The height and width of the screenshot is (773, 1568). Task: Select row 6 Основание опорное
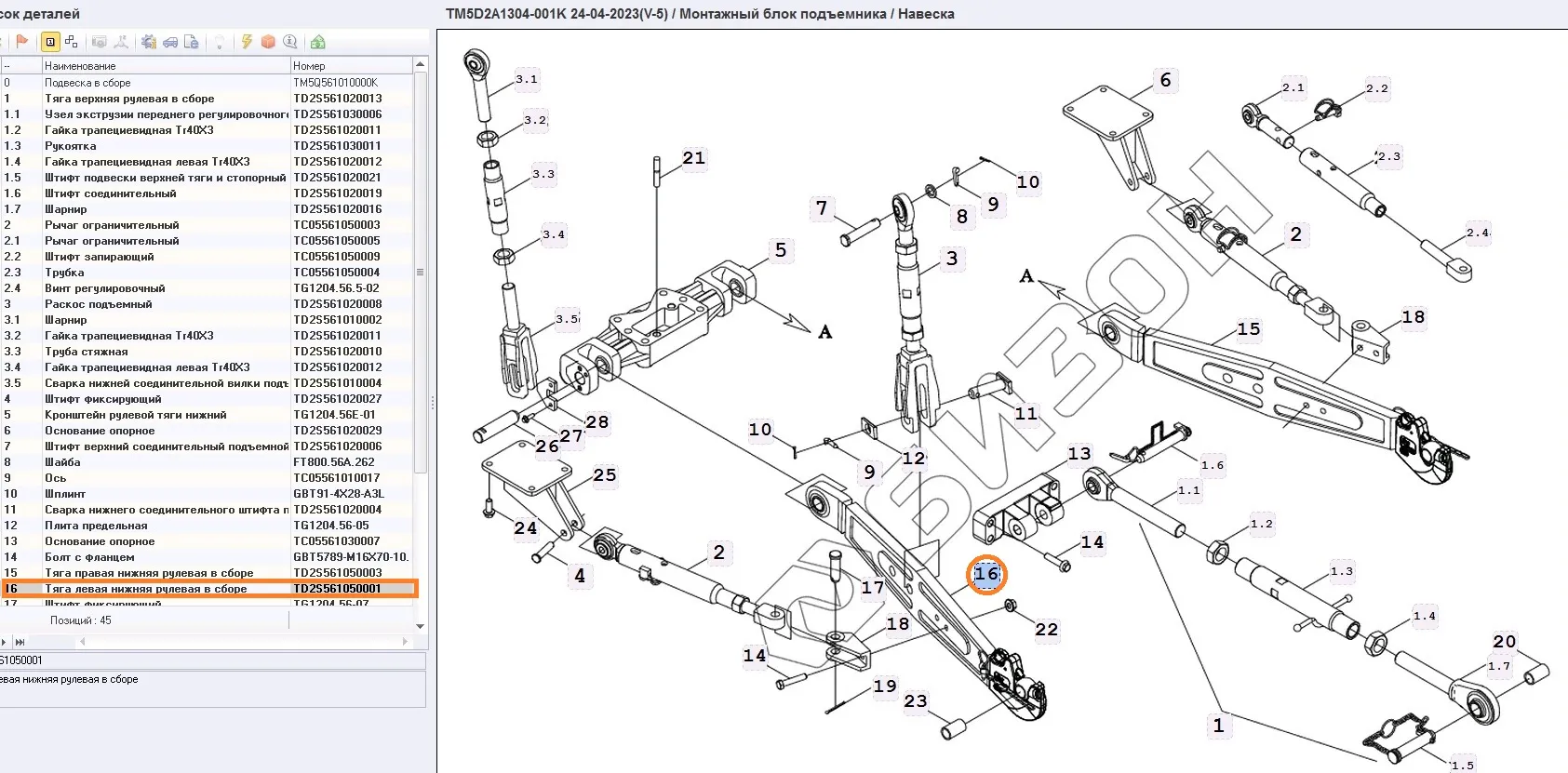pyautogui.click(x=166, y=431)
